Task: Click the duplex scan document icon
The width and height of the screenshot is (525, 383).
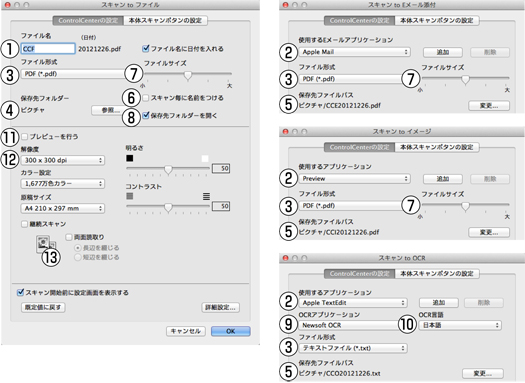Action: pos(45,244)
